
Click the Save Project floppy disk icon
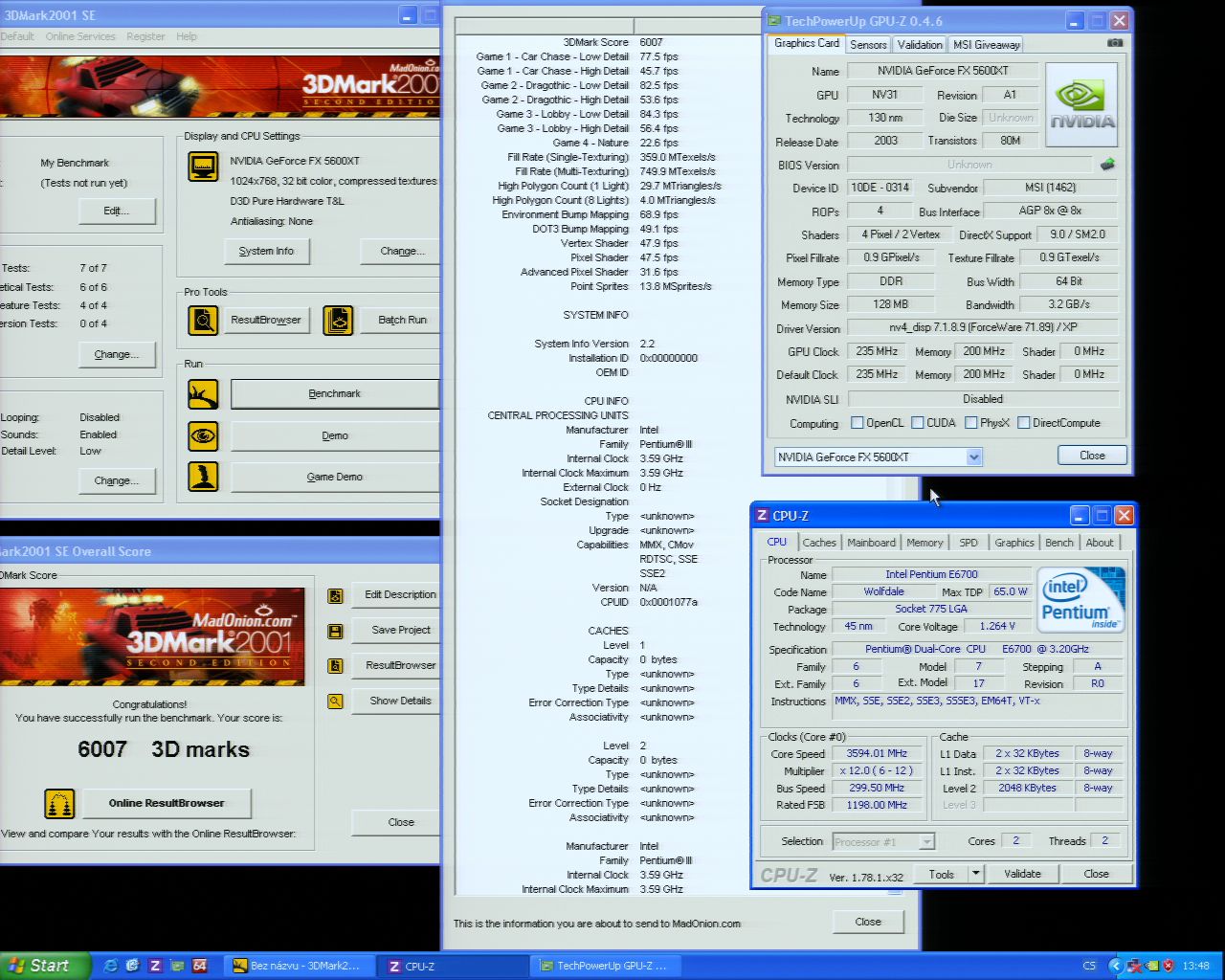335,631
